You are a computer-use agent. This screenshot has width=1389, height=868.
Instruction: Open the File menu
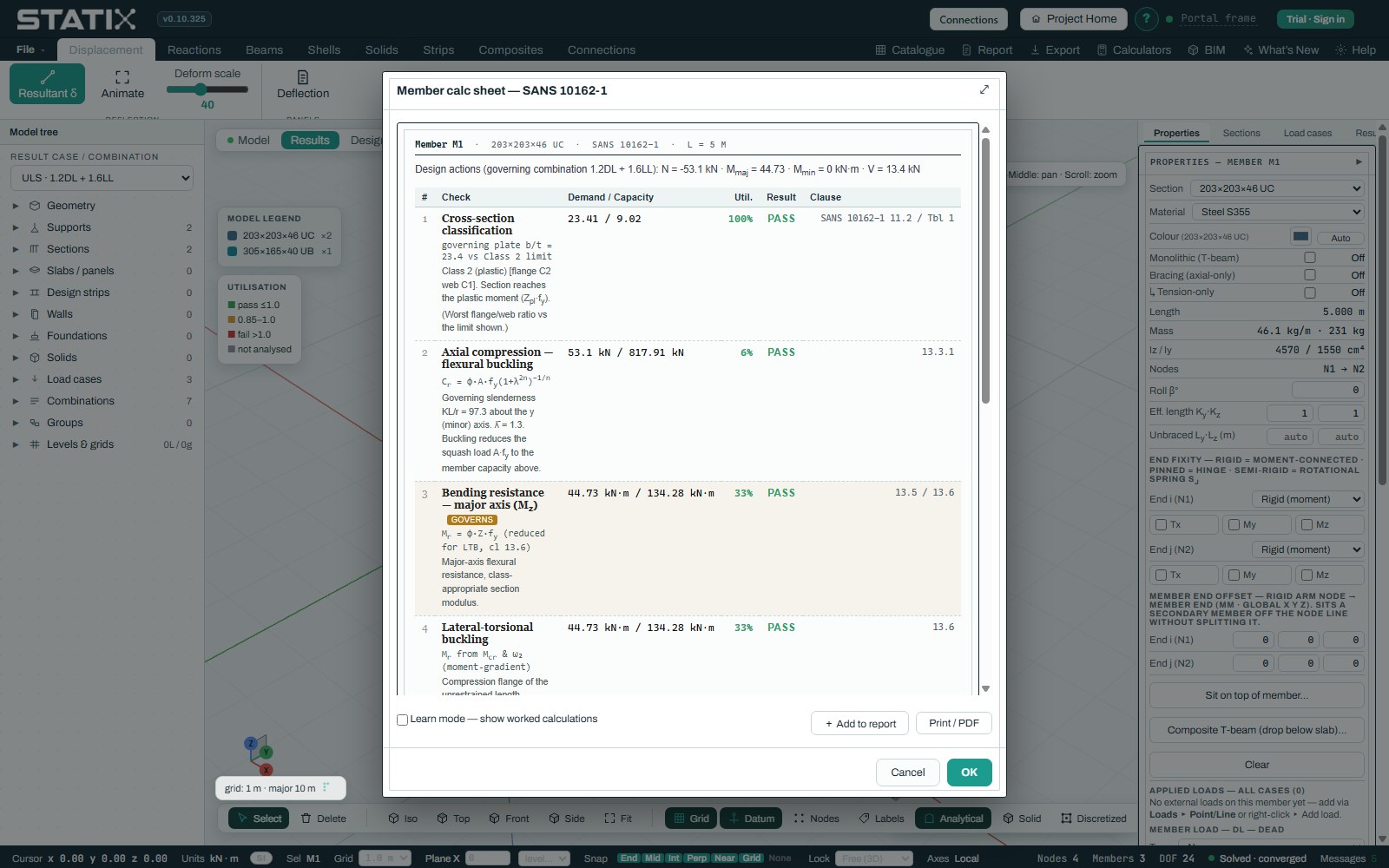point(30,49)
